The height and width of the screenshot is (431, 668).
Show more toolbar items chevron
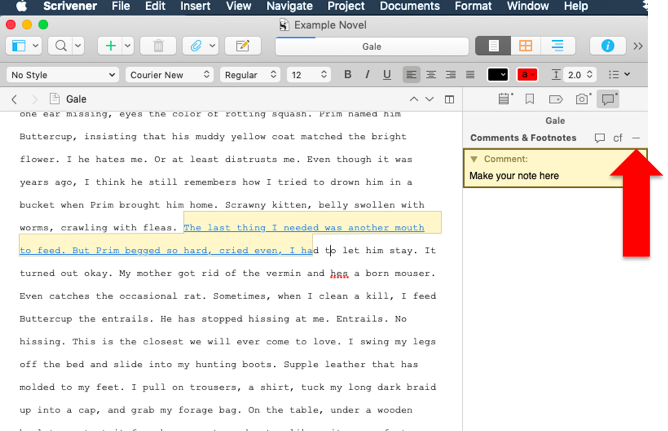pyautogui.click(x=638, y=46)
